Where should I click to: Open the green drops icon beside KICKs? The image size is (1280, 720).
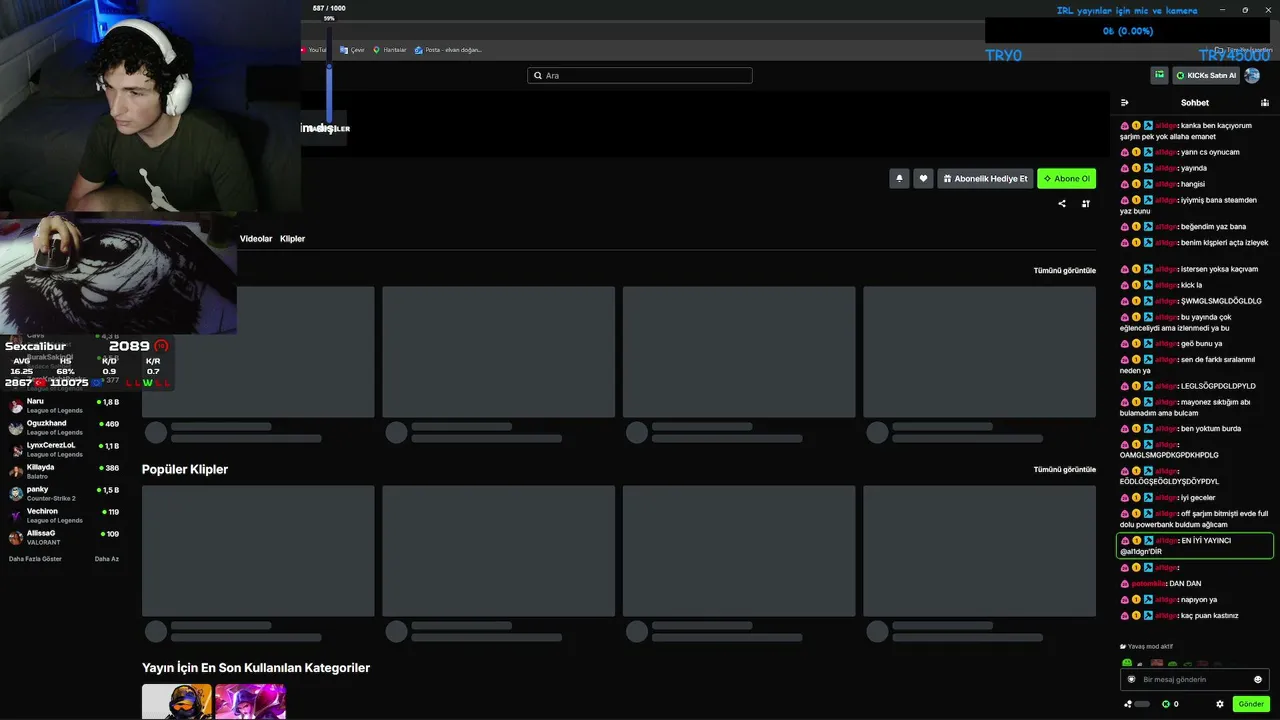pyautogui.click(x=1159, y=75)
